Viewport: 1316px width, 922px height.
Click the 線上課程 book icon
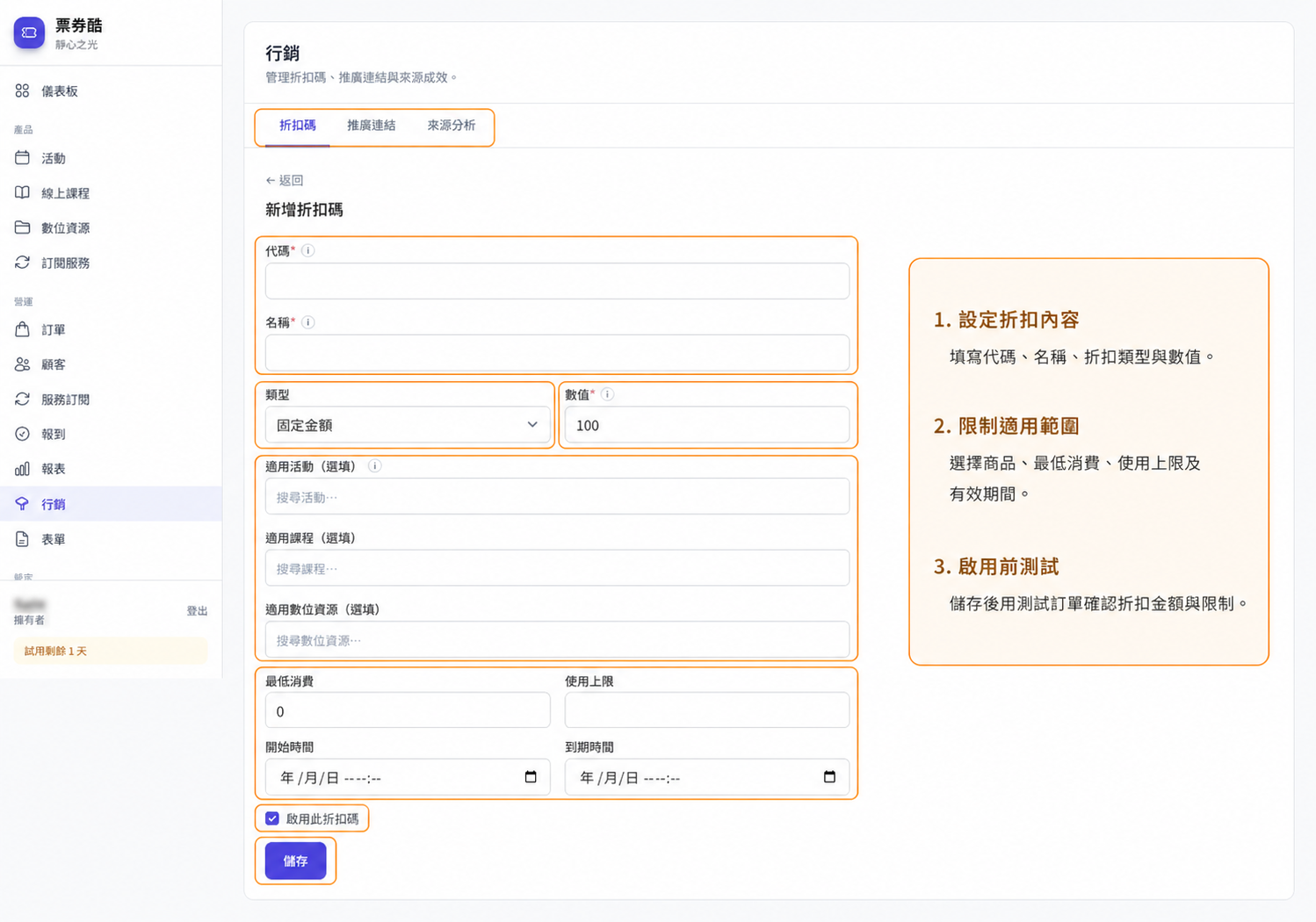(x=23, y=192)
